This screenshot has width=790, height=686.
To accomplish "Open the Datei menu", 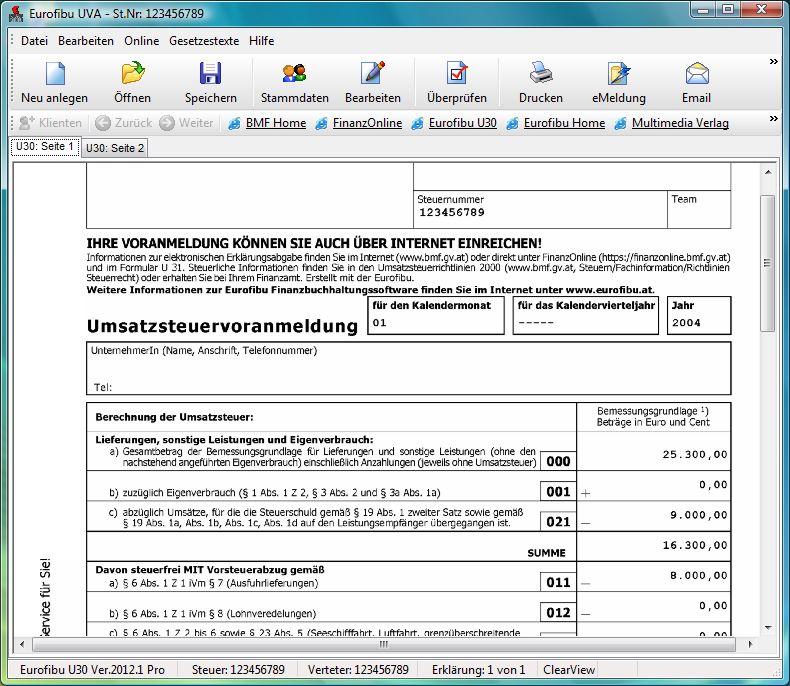I will (x=34, y=41).
